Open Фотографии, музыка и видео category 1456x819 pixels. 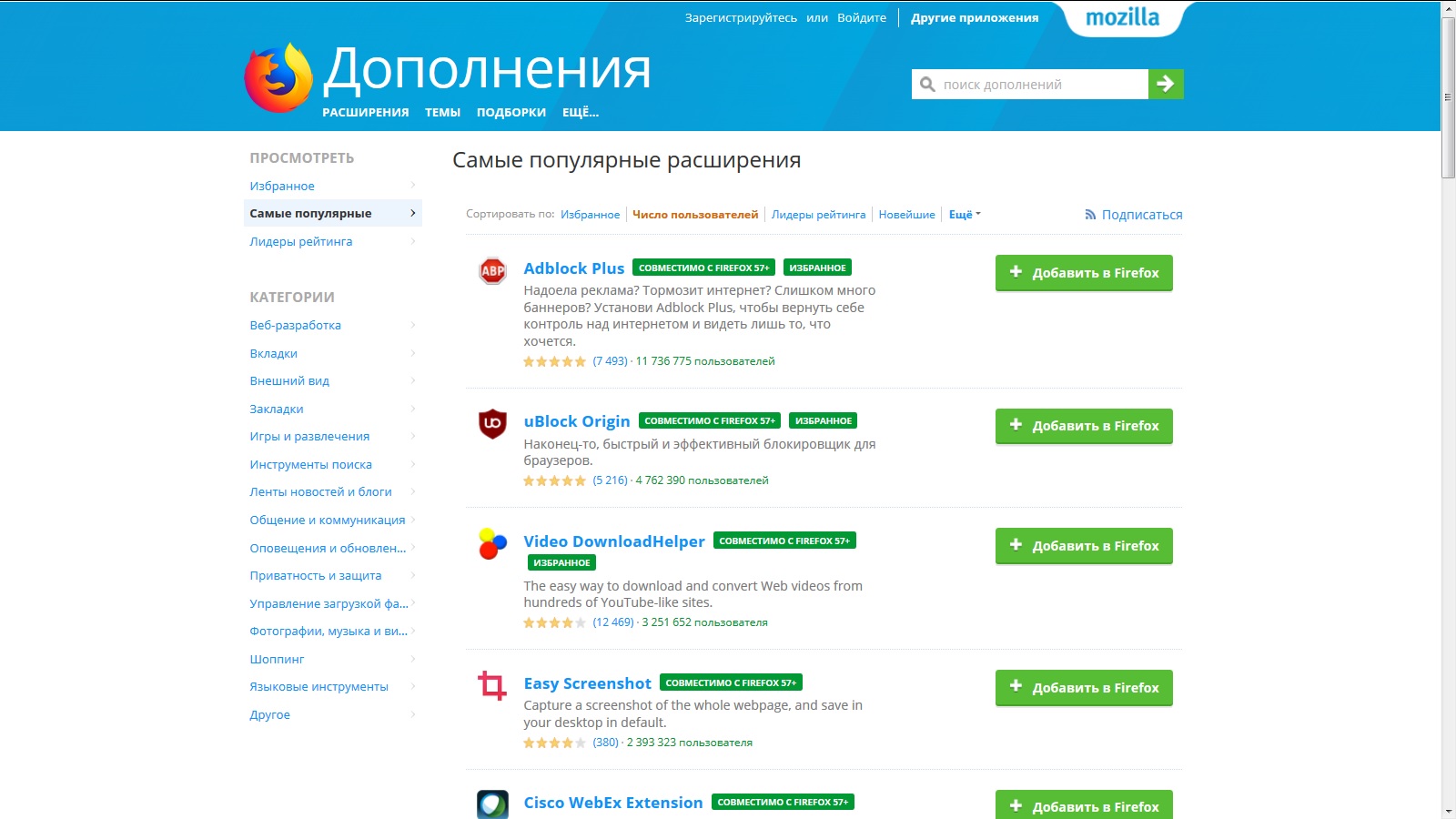pyautogui.click(x=333, y=631)
